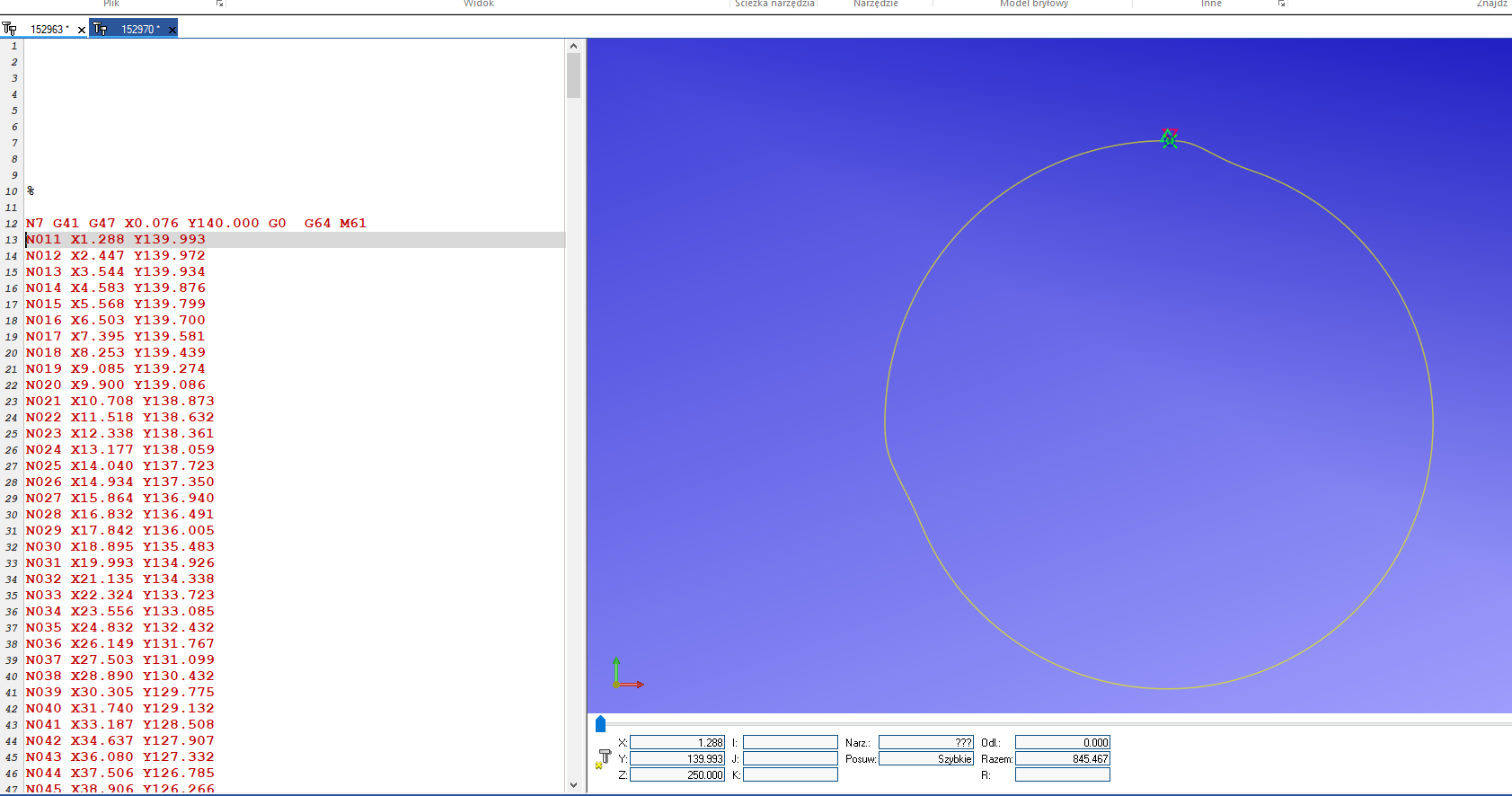Click the % program start line

(31, 190)
